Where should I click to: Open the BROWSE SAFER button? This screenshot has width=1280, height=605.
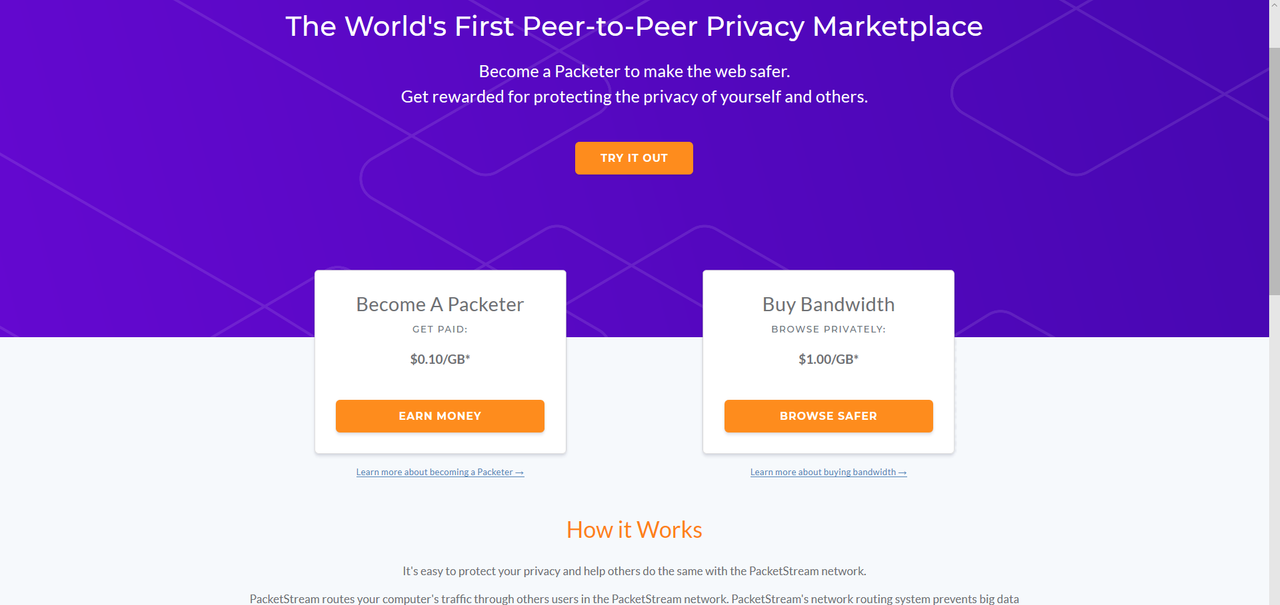pyautogui.click(x=828, y=416)
